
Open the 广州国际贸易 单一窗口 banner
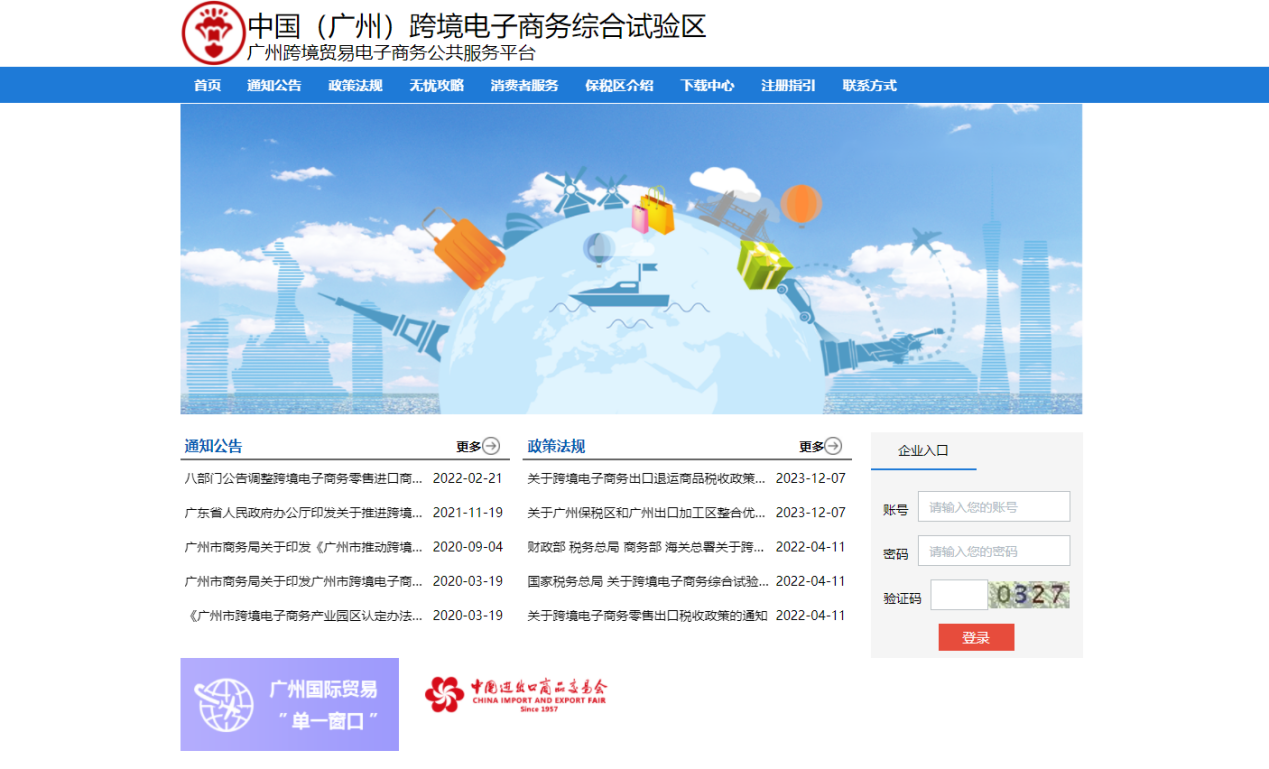289,704
